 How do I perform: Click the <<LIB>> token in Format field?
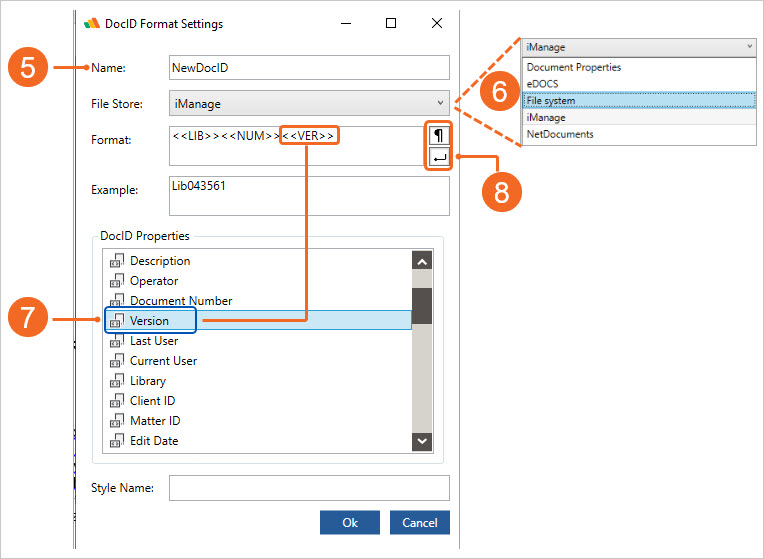(x=196, y=135)
